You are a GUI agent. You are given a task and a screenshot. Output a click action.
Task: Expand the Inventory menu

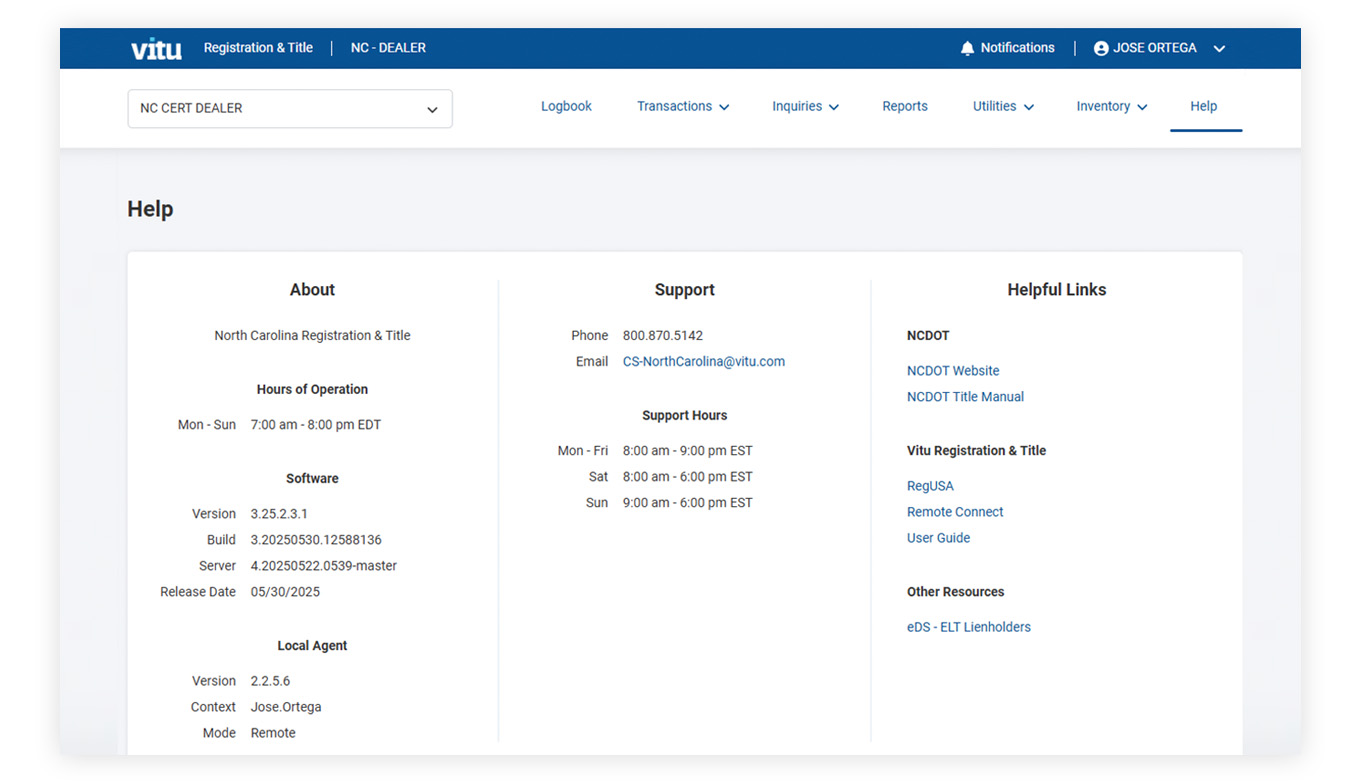coord(1111,106)
